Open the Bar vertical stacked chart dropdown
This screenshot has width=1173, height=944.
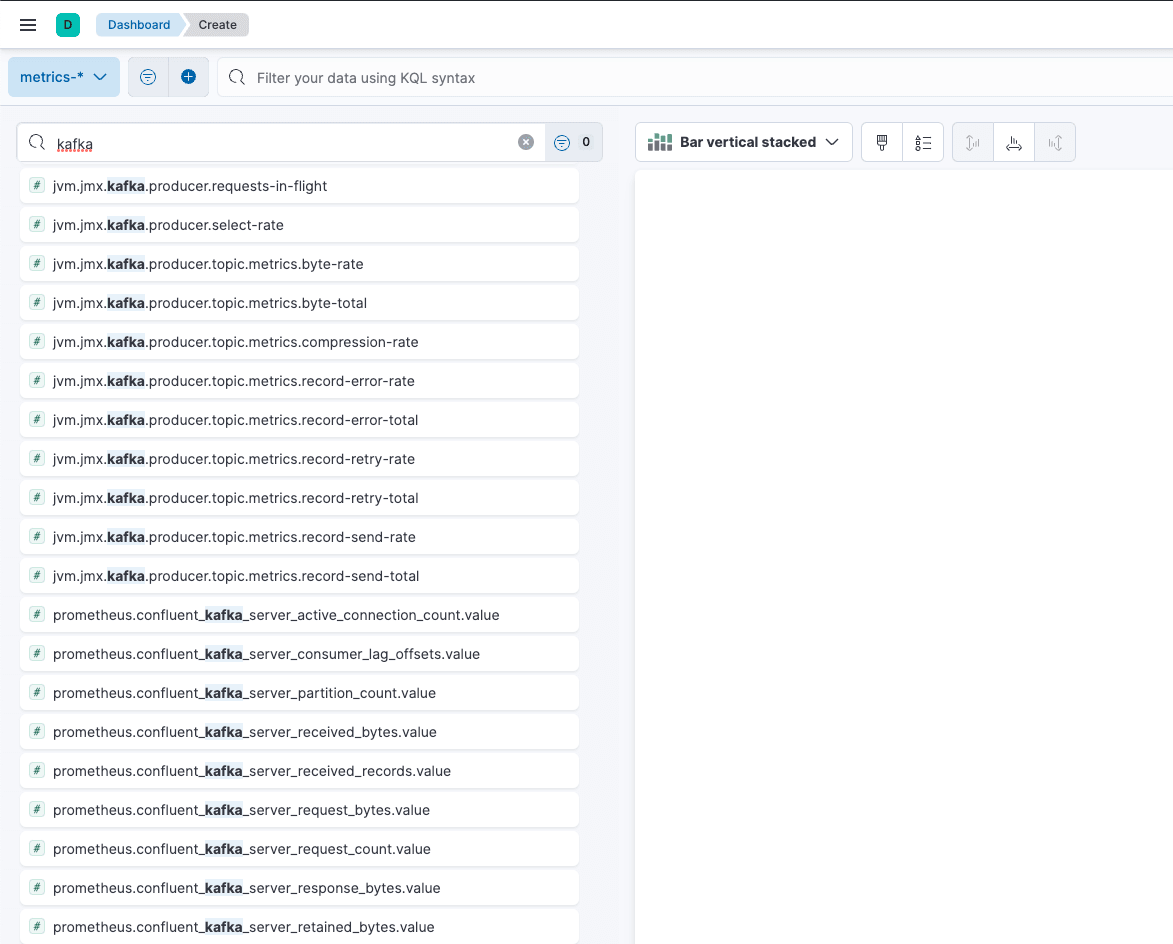coord(743,142)
